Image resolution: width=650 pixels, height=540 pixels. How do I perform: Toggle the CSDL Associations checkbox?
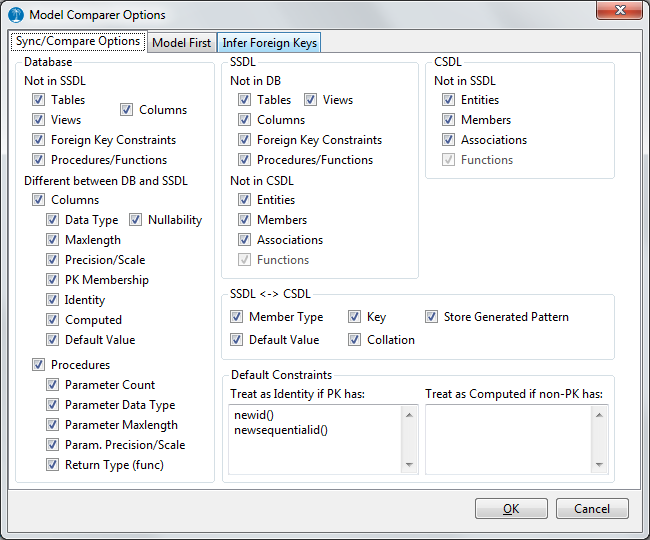pyautogui.click(x=449, y=140)
